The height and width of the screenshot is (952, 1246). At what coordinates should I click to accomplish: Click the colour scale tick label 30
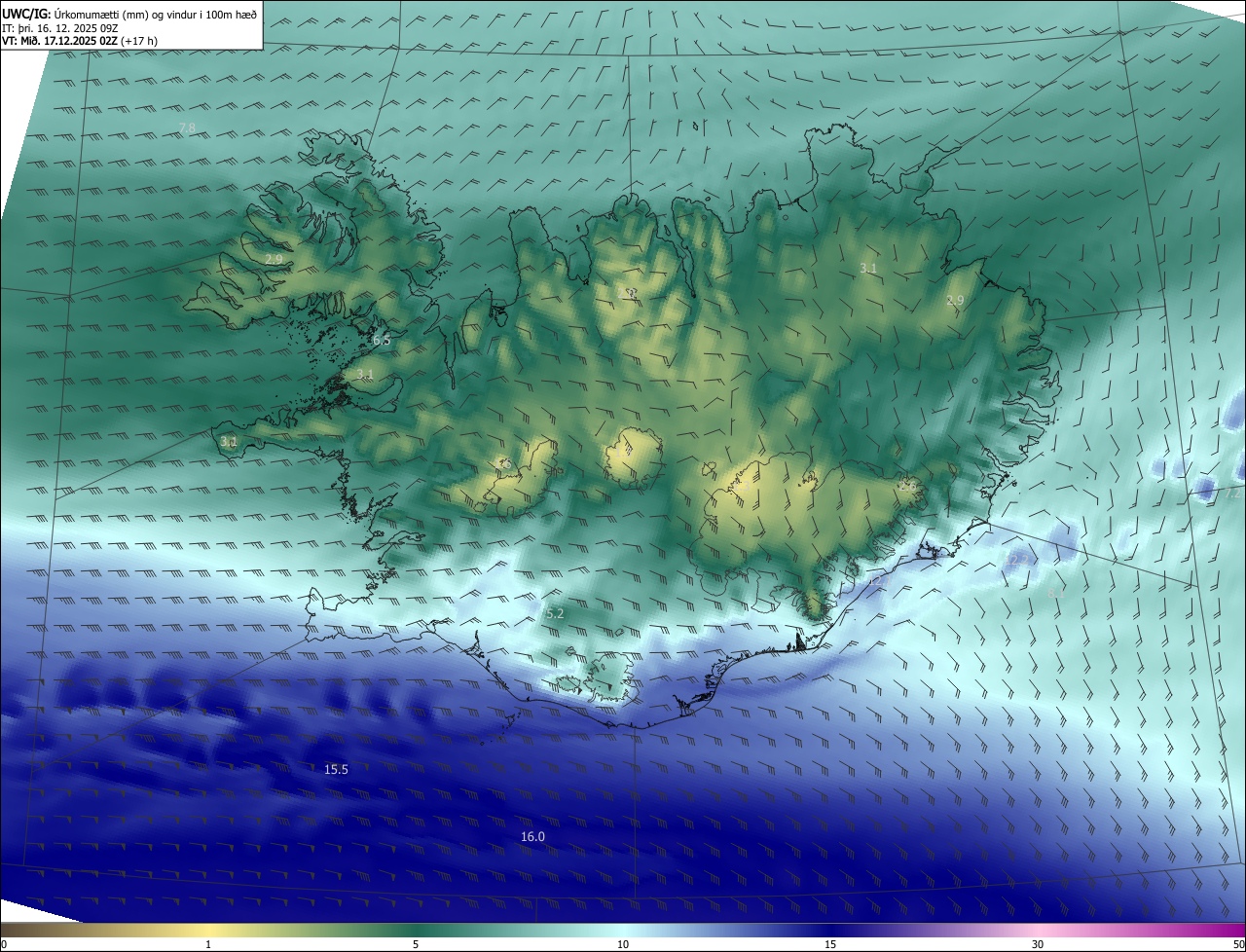pyautogui.click(x=1038, y=944)
